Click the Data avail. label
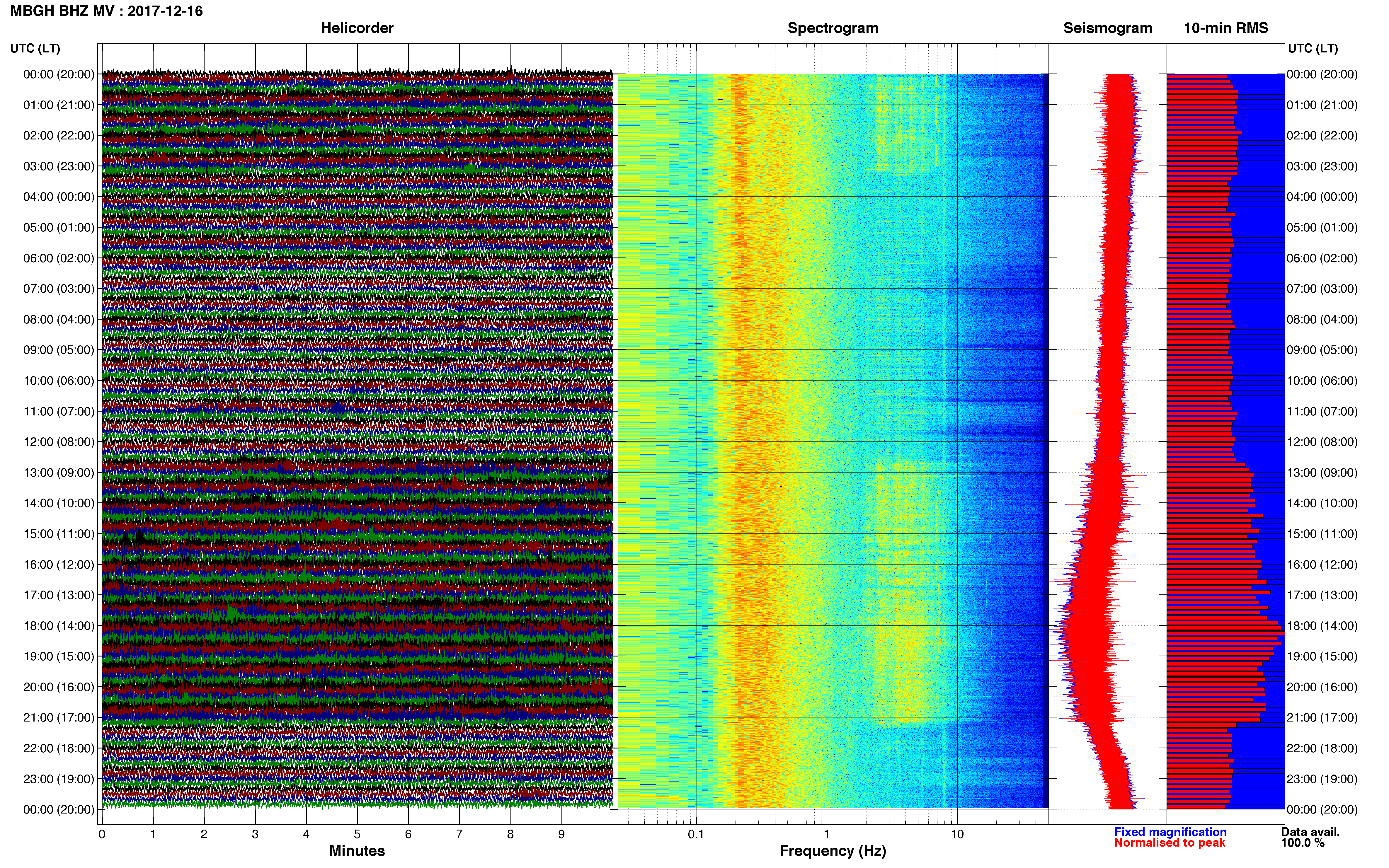Viewport: 1389px width, 868px height. (x=1310, y=832)
